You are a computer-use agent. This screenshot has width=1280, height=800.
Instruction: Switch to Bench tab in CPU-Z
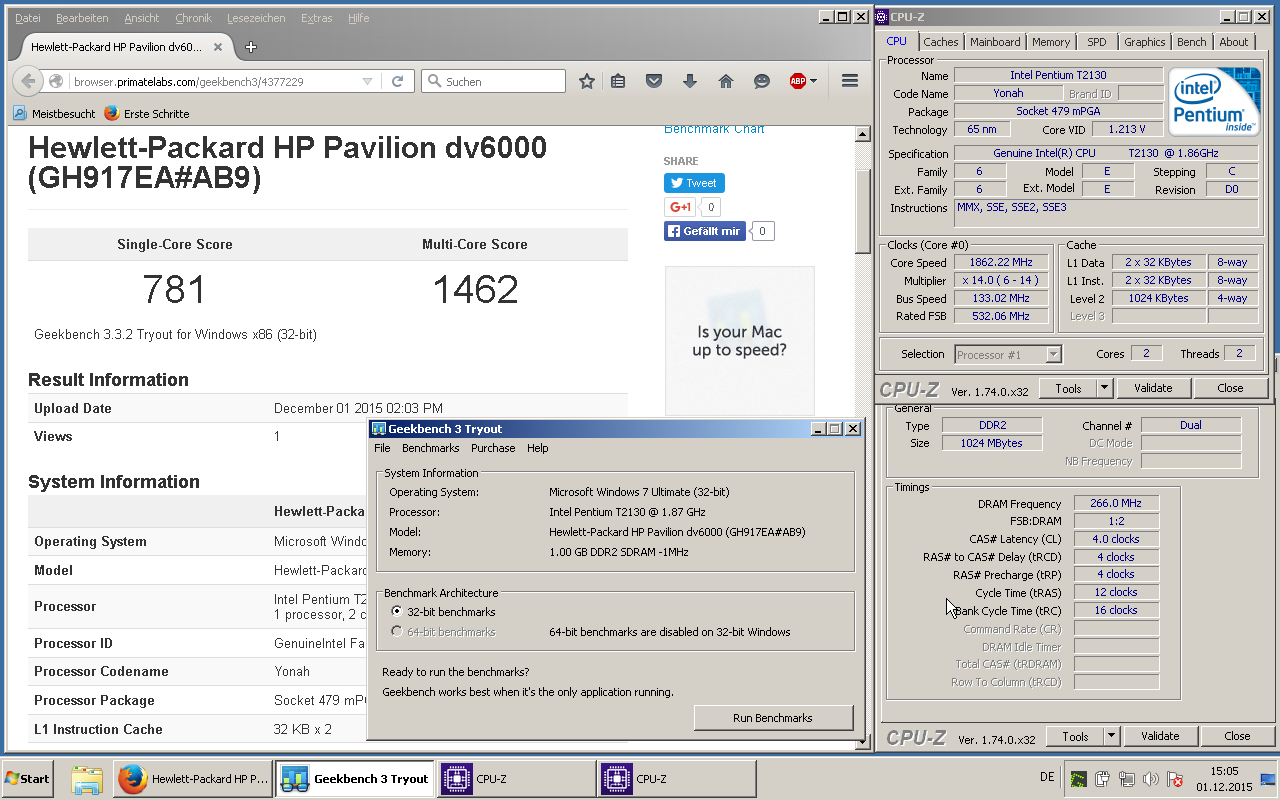[x=1191, y=42]
